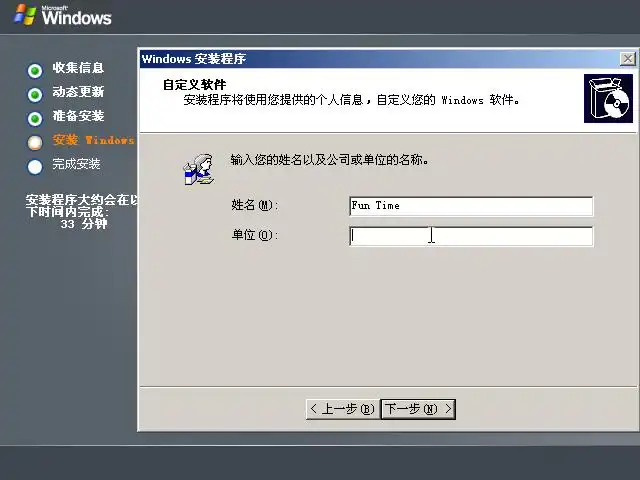Click the 完成安装 step label
Screen dimensions: 640x480
point(76,164)
